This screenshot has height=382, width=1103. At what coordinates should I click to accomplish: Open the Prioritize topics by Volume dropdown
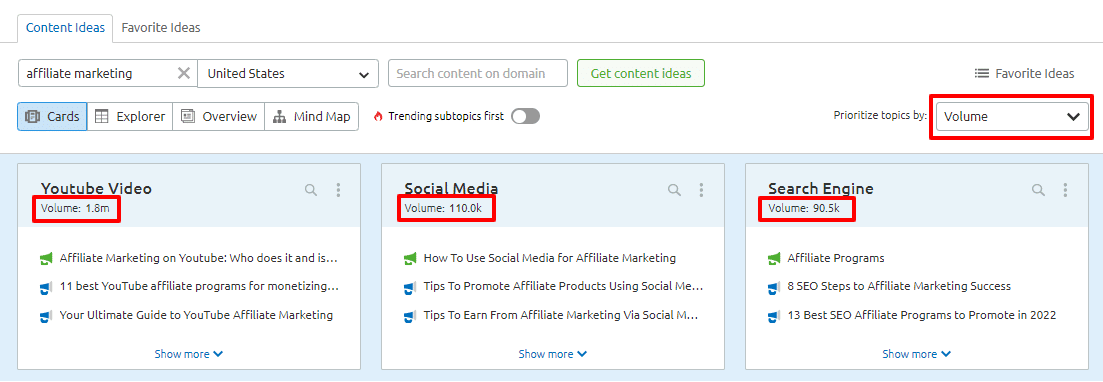pyautogui.click(x=1012, y=117)
